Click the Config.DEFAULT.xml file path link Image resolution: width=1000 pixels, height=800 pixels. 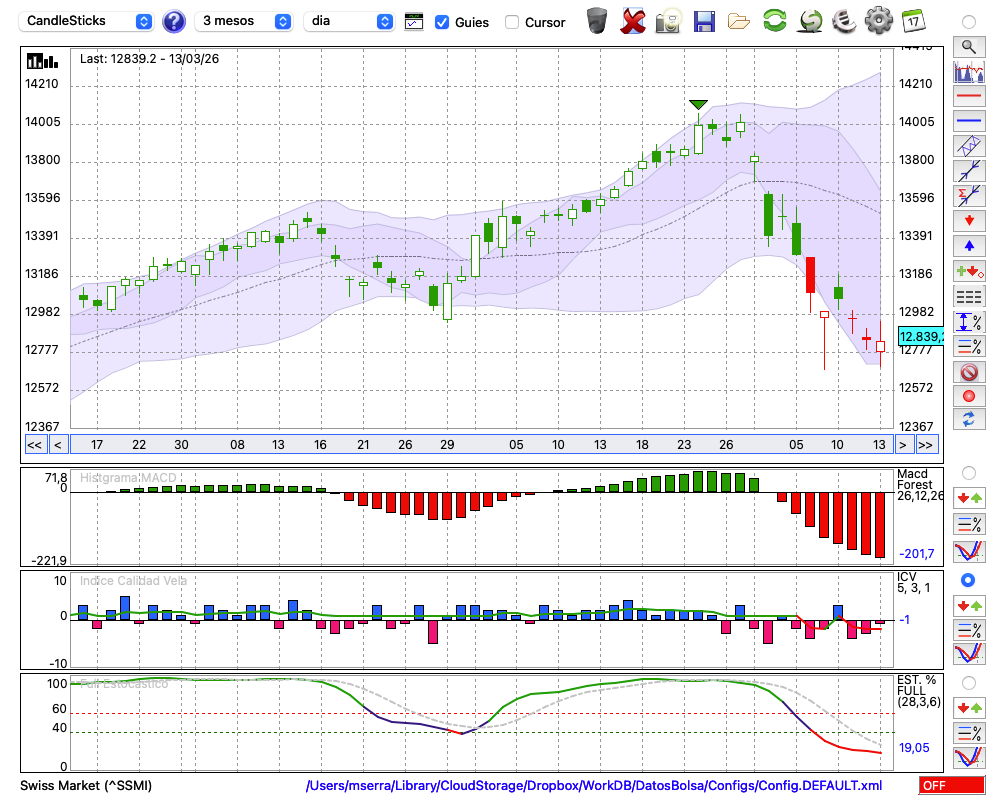click(594, 786)
